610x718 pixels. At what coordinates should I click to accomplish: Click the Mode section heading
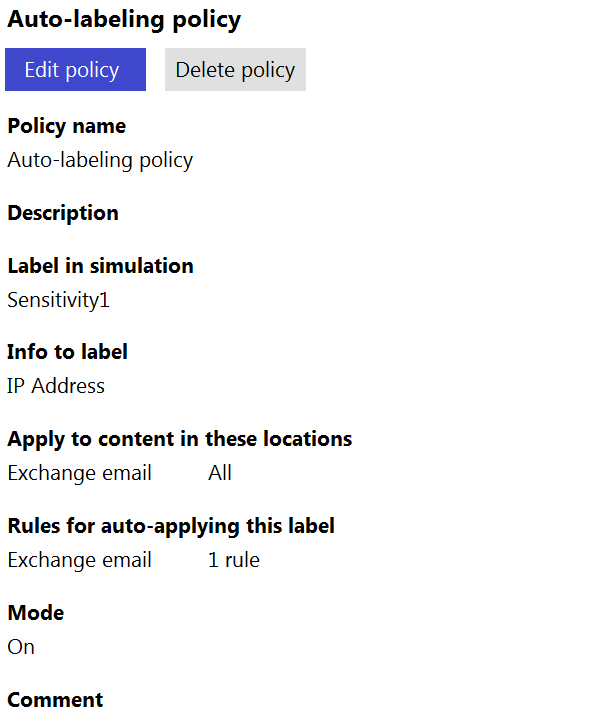[x=36, y=613]
